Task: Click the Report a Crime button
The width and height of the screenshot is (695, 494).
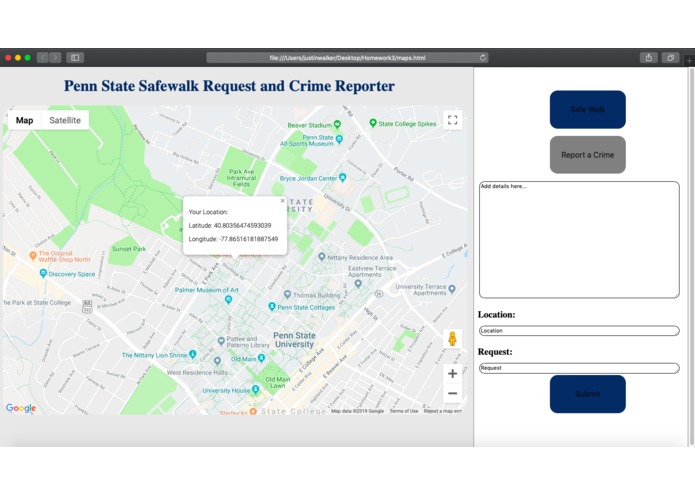Action: click(x=587, y=155)
